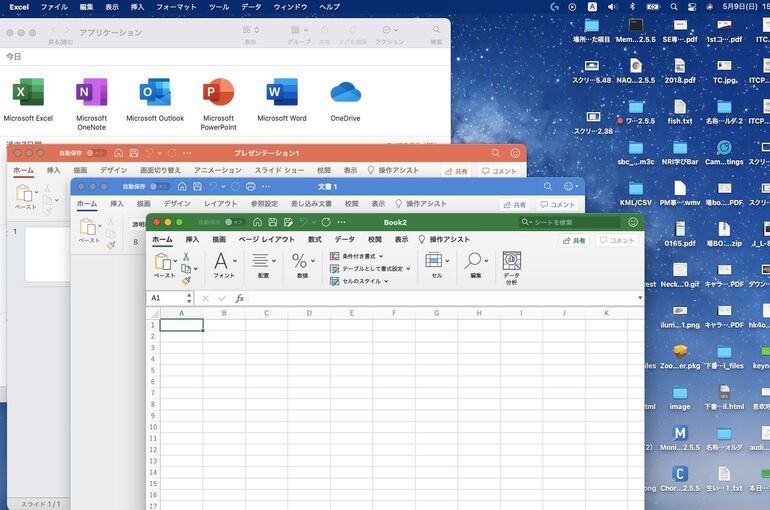Click PowerPoint search magnifier icon
The image size is (770, 510).
[496, 153]
